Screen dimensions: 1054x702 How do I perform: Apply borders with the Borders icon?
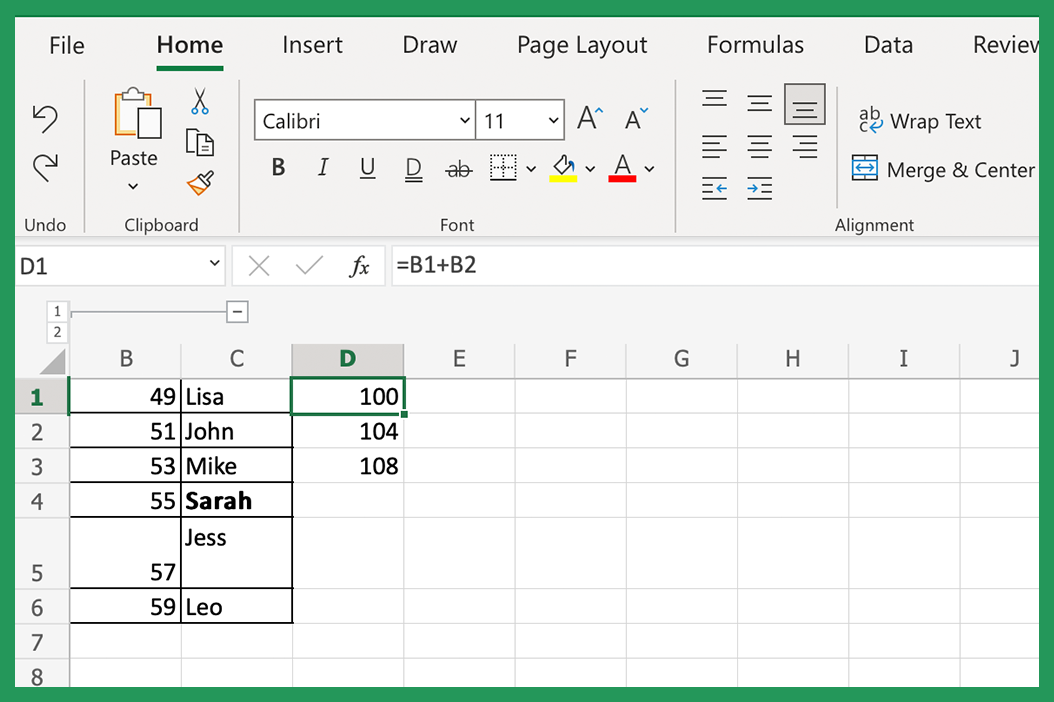point(503,168)
